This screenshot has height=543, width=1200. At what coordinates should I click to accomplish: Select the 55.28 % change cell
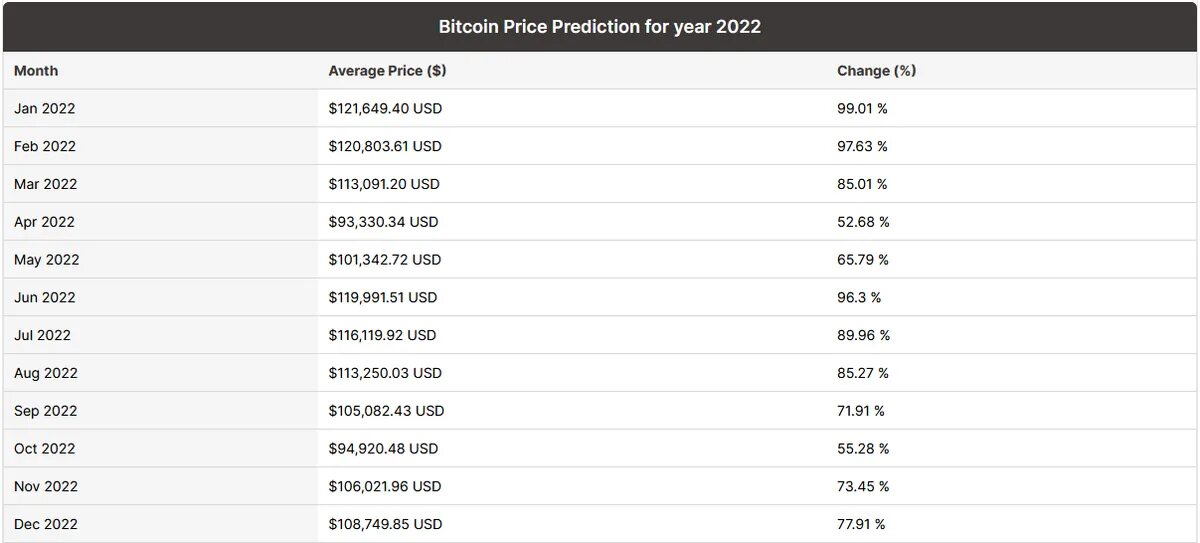[x=863, y=449]
